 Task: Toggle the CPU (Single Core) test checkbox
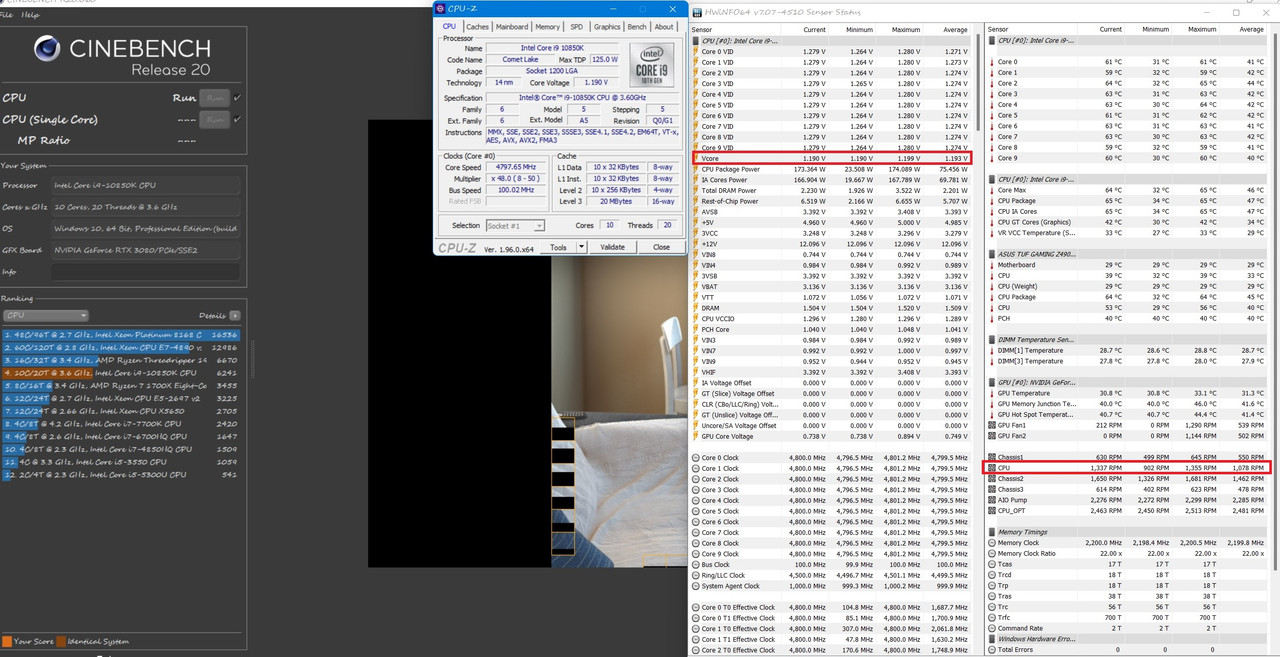coord(237,120)
